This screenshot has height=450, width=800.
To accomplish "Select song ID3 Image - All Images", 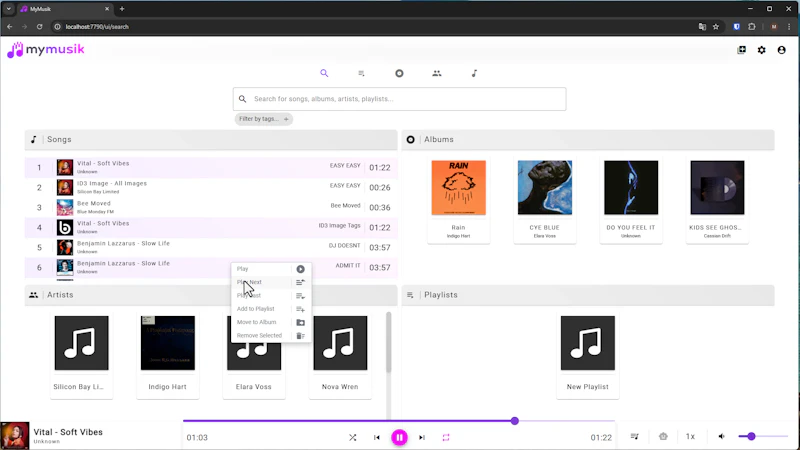I will pyautogui.click(x=211, y=187).
